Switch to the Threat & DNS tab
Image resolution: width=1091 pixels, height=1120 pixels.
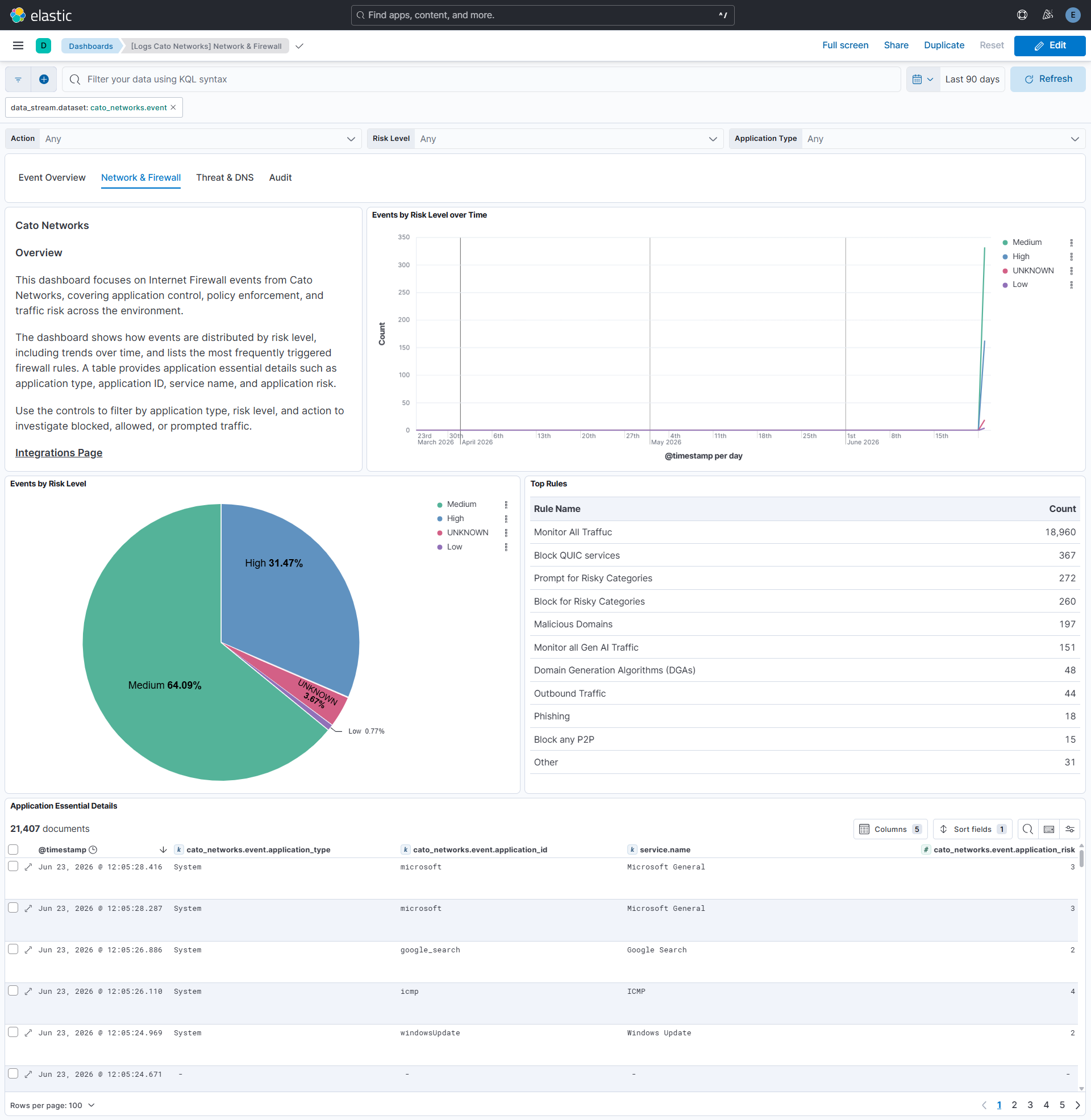pyautogui.click(x=224, y=178)
